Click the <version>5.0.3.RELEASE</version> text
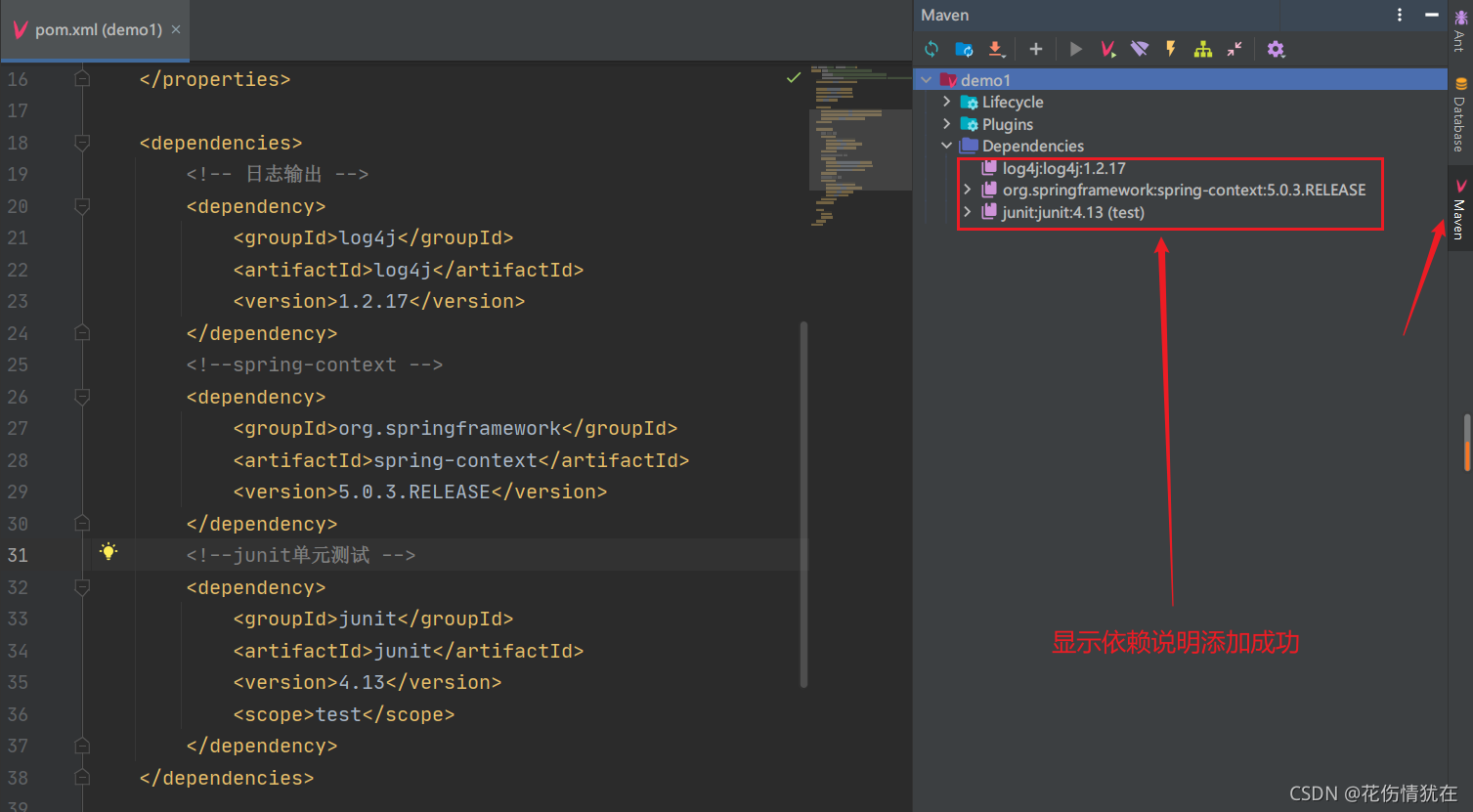The width and height of the screenshot is (1473, 812). click(420, 491)
